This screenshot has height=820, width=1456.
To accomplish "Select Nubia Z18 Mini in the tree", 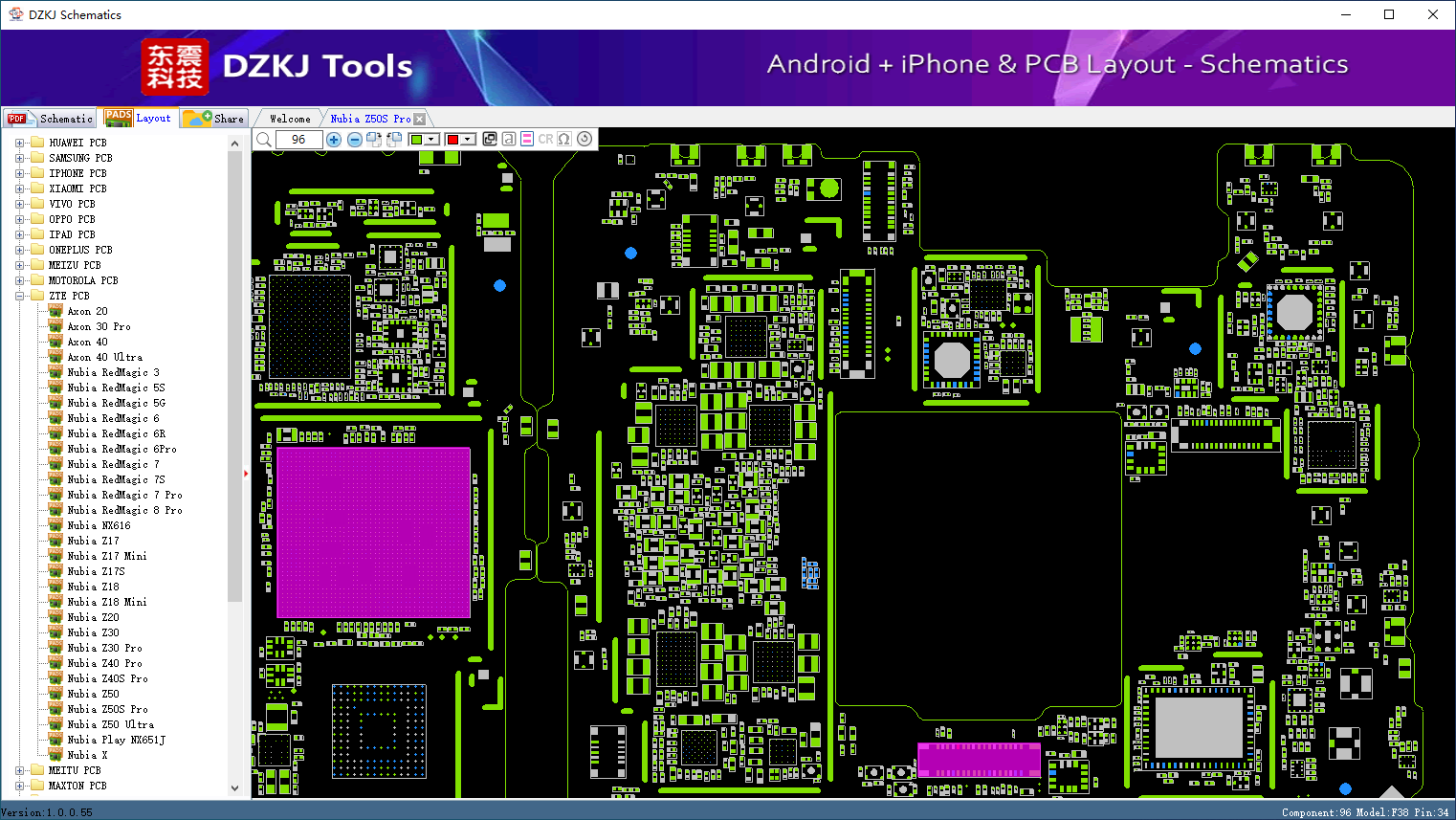I will pyautogui.click(x=107, y=602).
